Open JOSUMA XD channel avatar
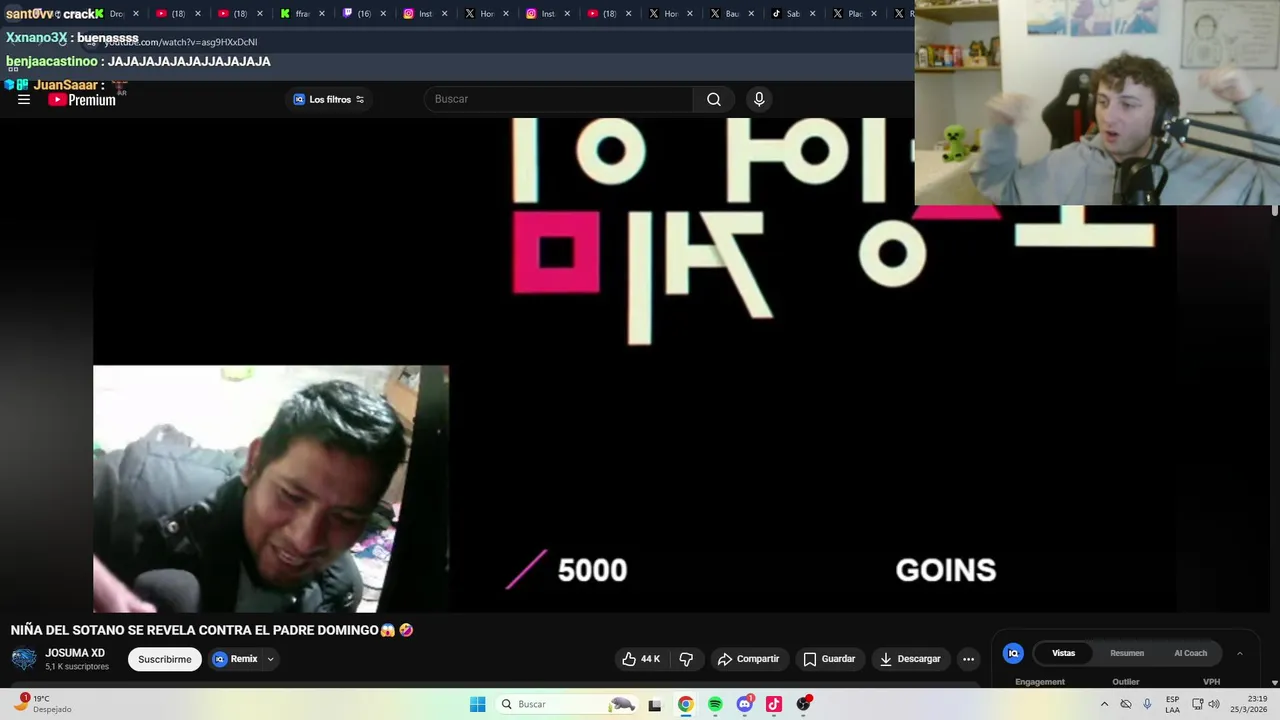Viewport: 1280px width, 720px height. 24,659
